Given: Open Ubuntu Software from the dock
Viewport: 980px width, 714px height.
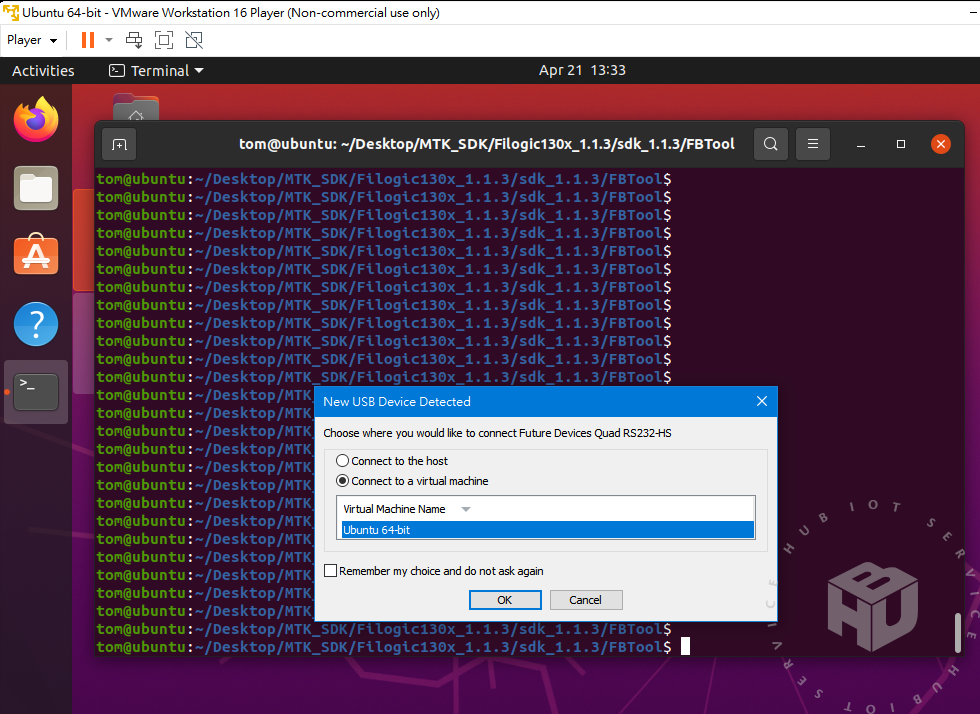Looking at the screenshot, I should [x=36, y=255].
